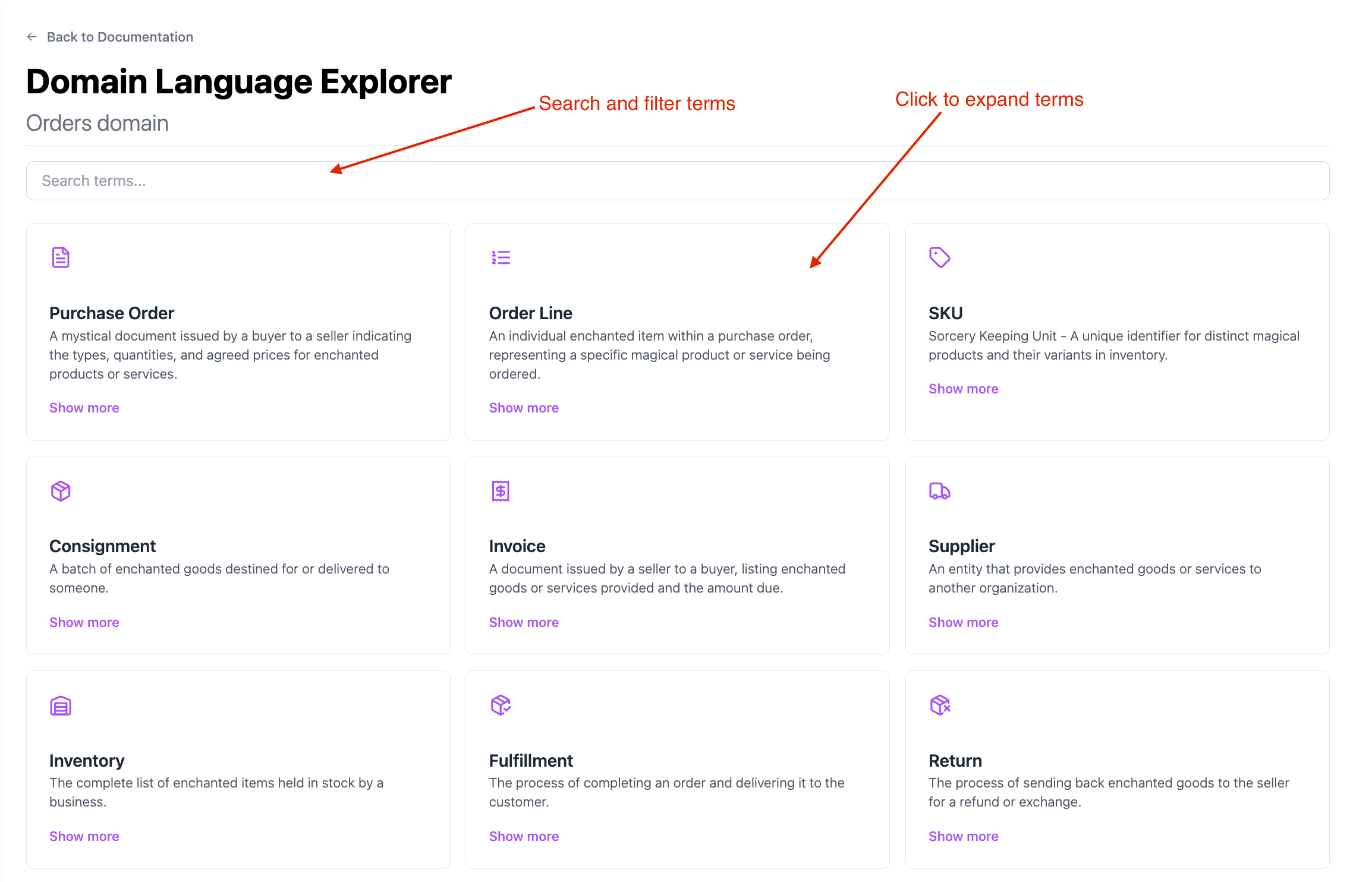Click the Consignment box icon

click(x=61, y=491)
